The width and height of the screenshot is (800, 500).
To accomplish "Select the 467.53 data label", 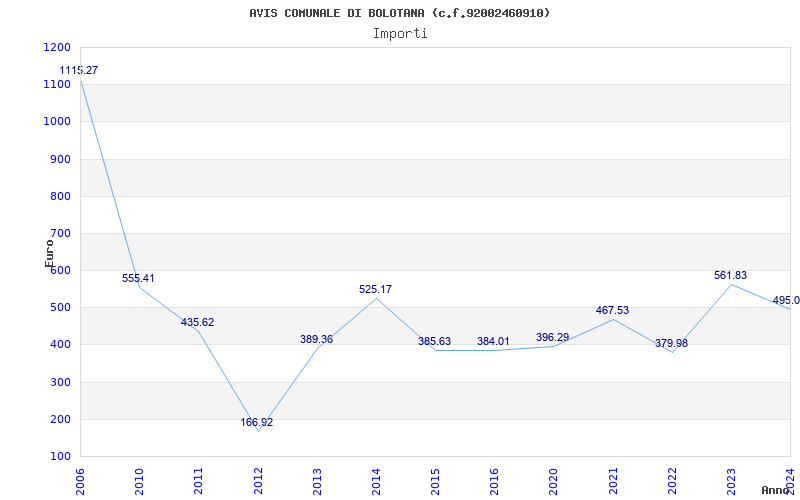I will click(x=612, y=310).
